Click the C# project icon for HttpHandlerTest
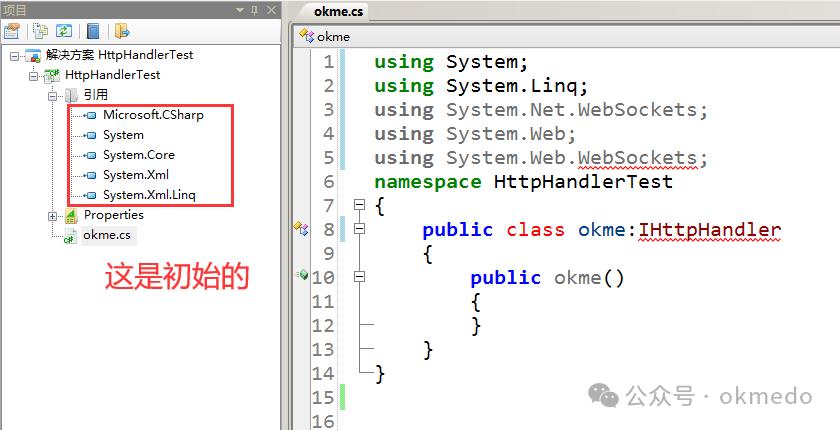The height and width of the screenshot is (430, 840). pos(51,76)
